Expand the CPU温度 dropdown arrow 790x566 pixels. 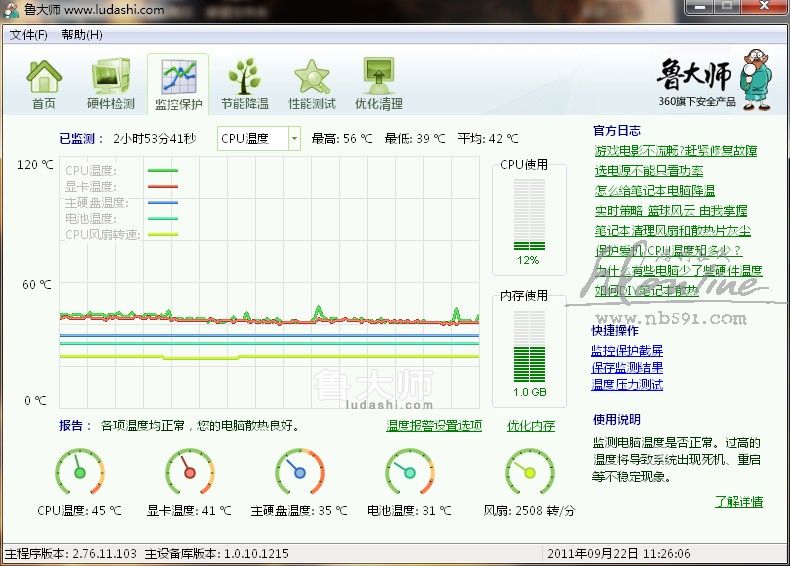click(x=294, y=139)
